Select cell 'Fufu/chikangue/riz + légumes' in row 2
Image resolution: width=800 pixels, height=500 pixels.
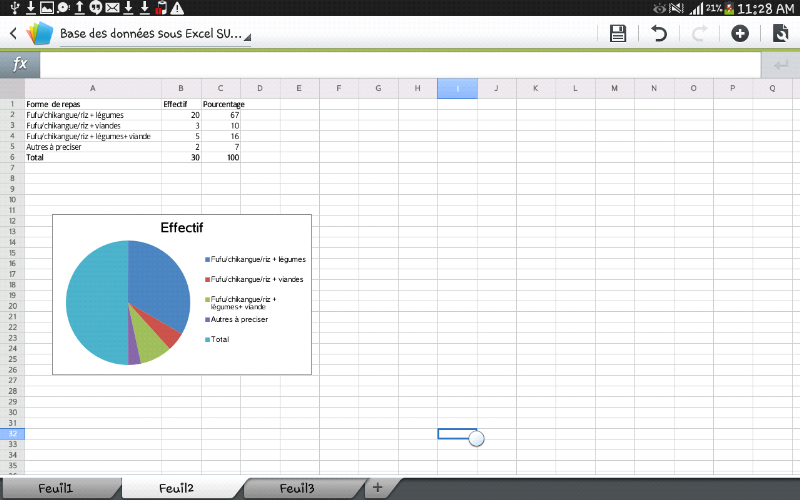(93, 115)
